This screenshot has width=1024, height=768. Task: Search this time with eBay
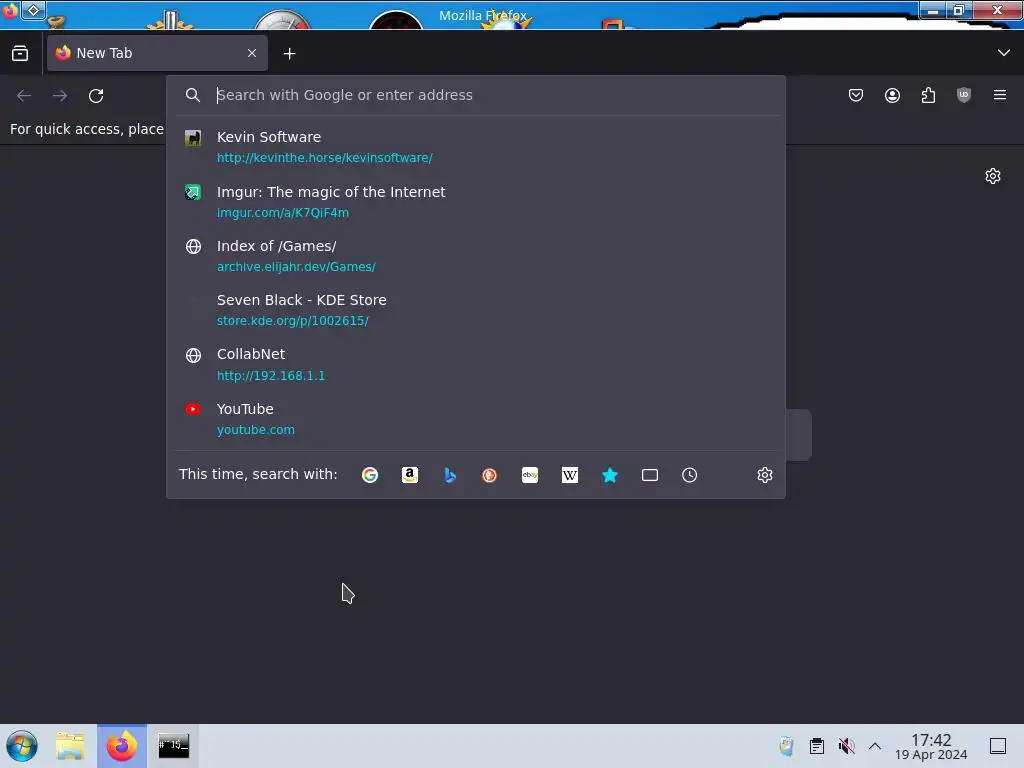pyautogui.click(x=530, y=475)
